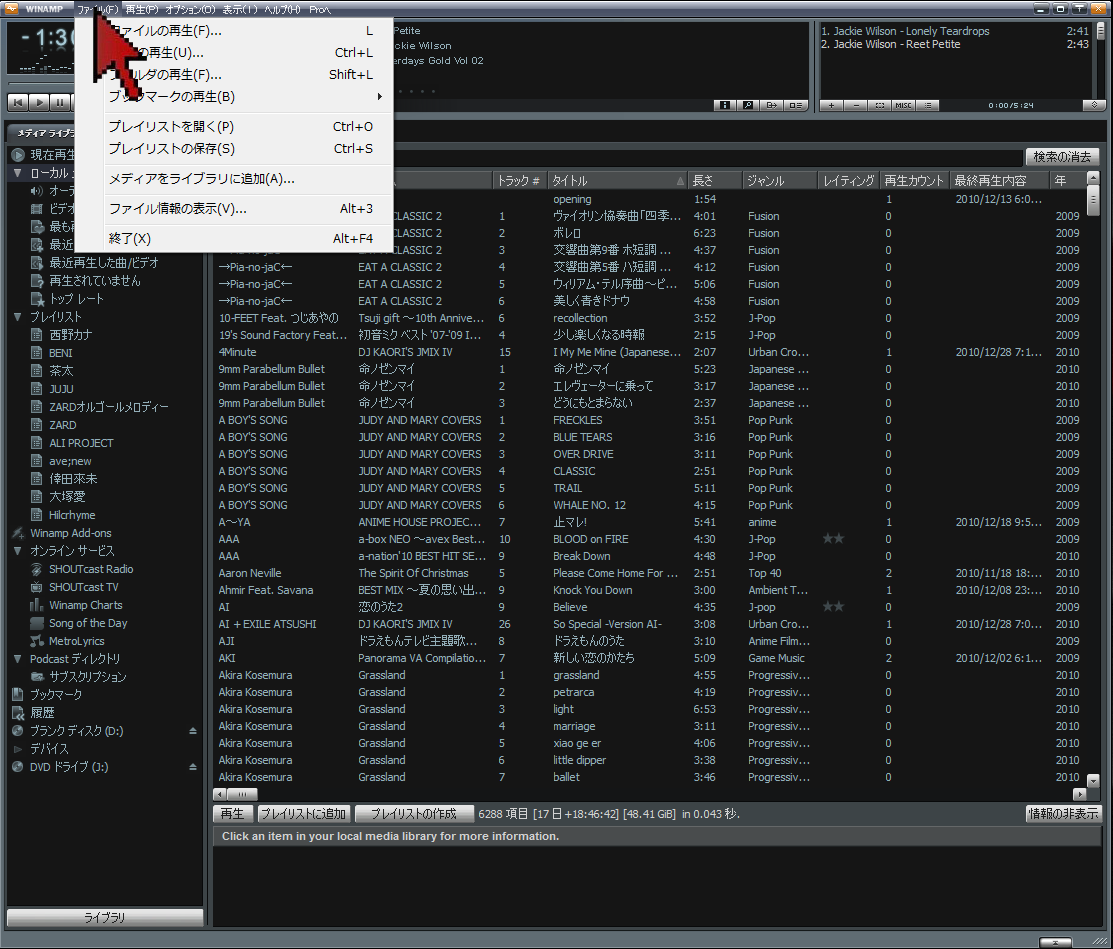
Task: Click the track list vertical scrollbar
Action: coord(1093,479)
